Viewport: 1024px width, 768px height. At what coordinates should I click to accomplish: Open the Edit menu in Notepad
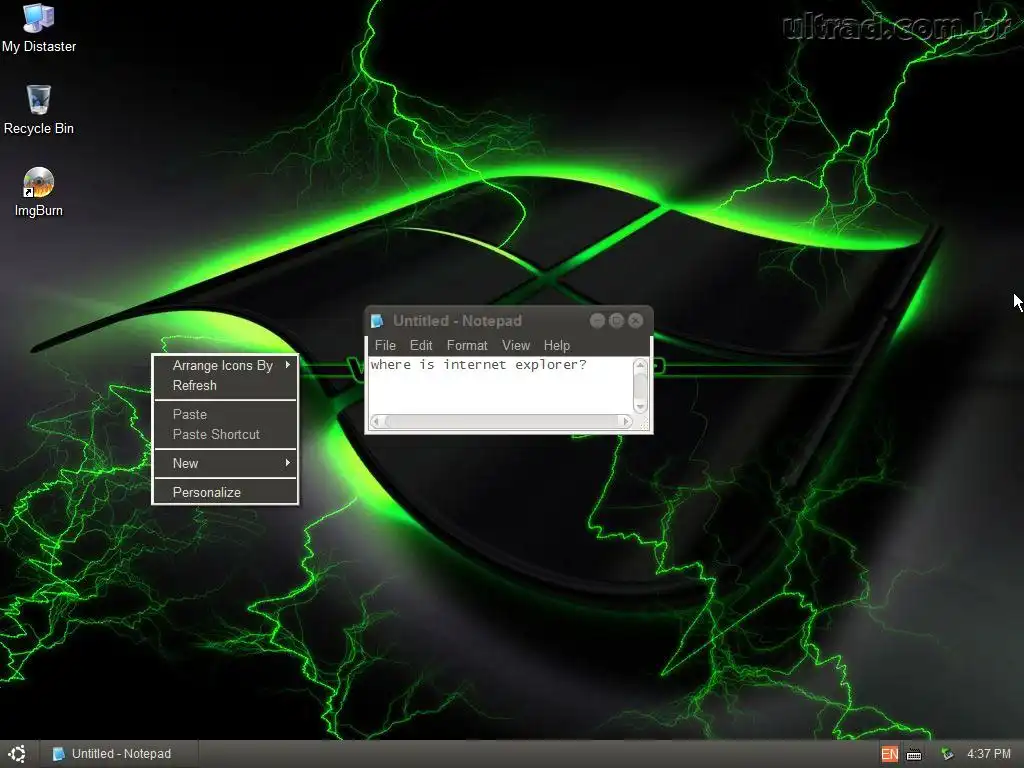coord(421,345)
